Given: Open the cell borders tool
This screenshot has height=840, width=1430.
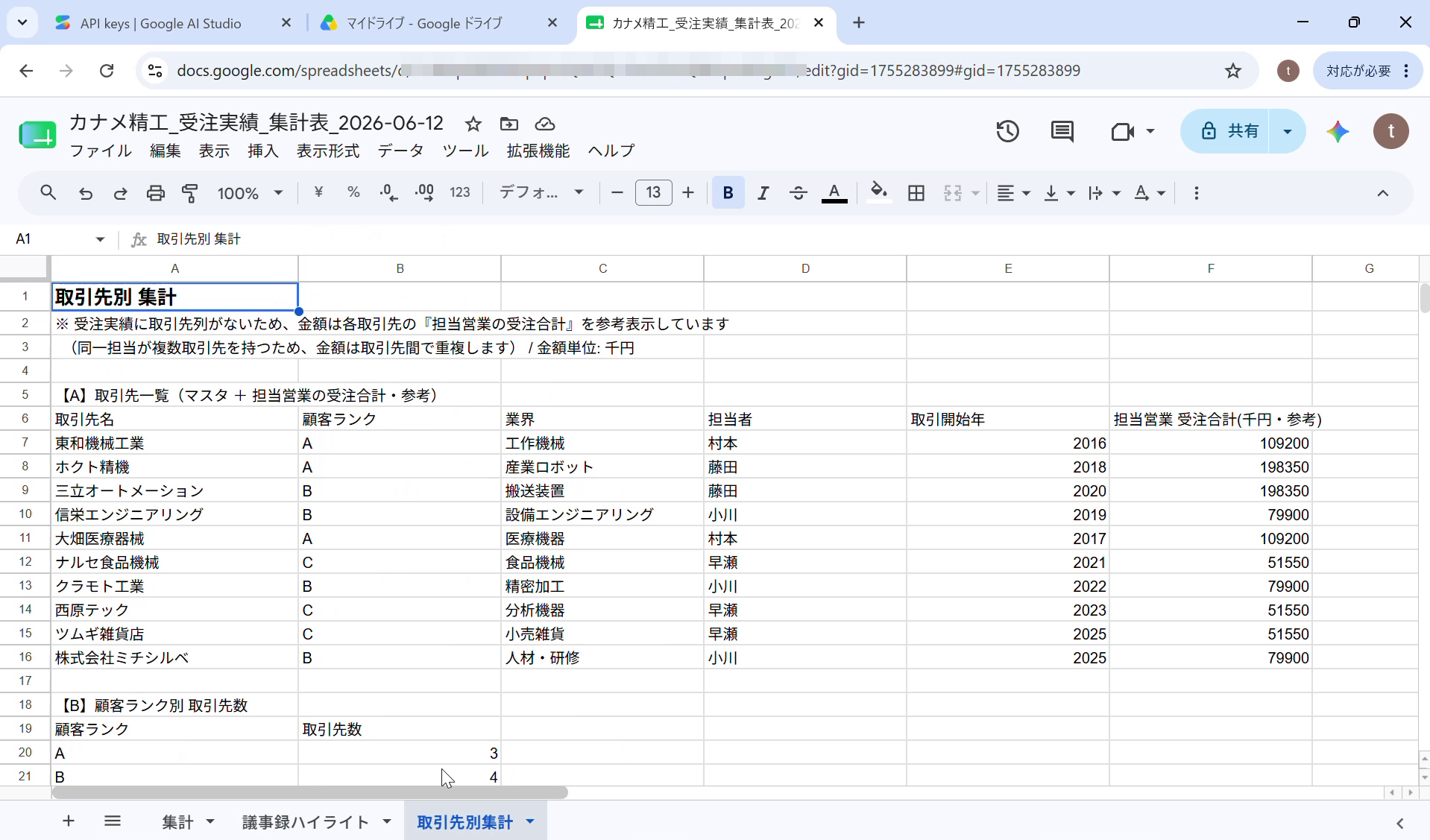Looking at the screenshot, I should pyautogui.click(x=916, y=193).
